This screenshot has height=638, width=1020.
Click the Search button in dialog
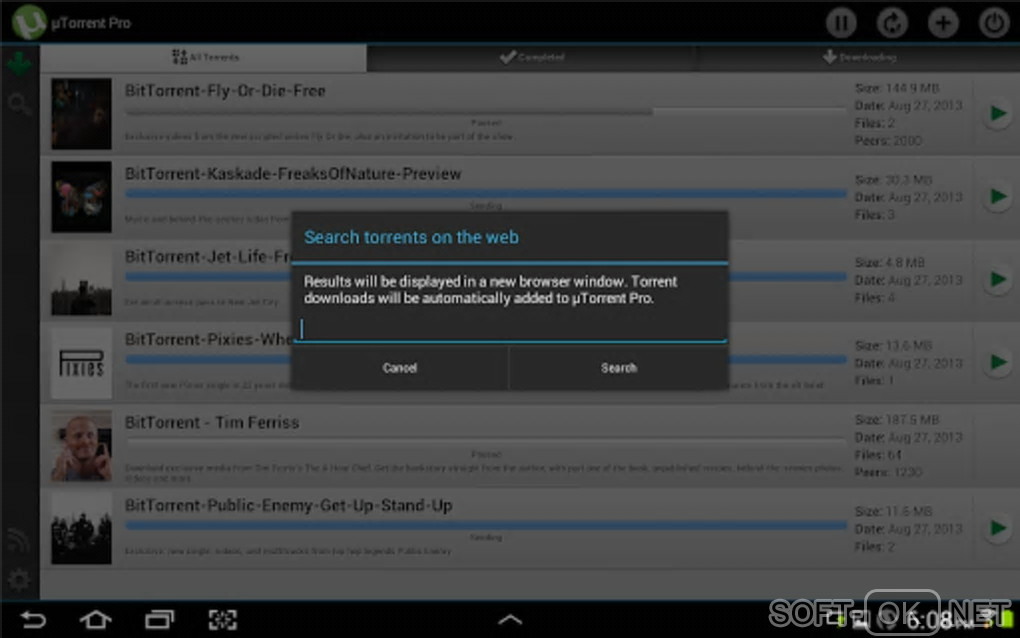pyautogui.click(x=619, y=368)
